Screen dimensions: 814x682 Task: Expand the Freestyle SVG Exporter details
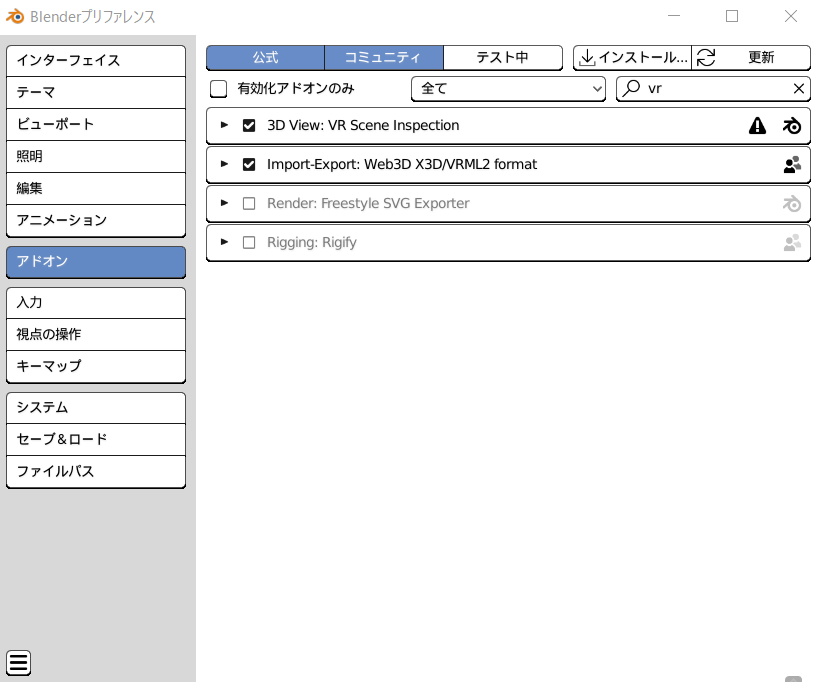pyautogui.click(x=224, y=203)
